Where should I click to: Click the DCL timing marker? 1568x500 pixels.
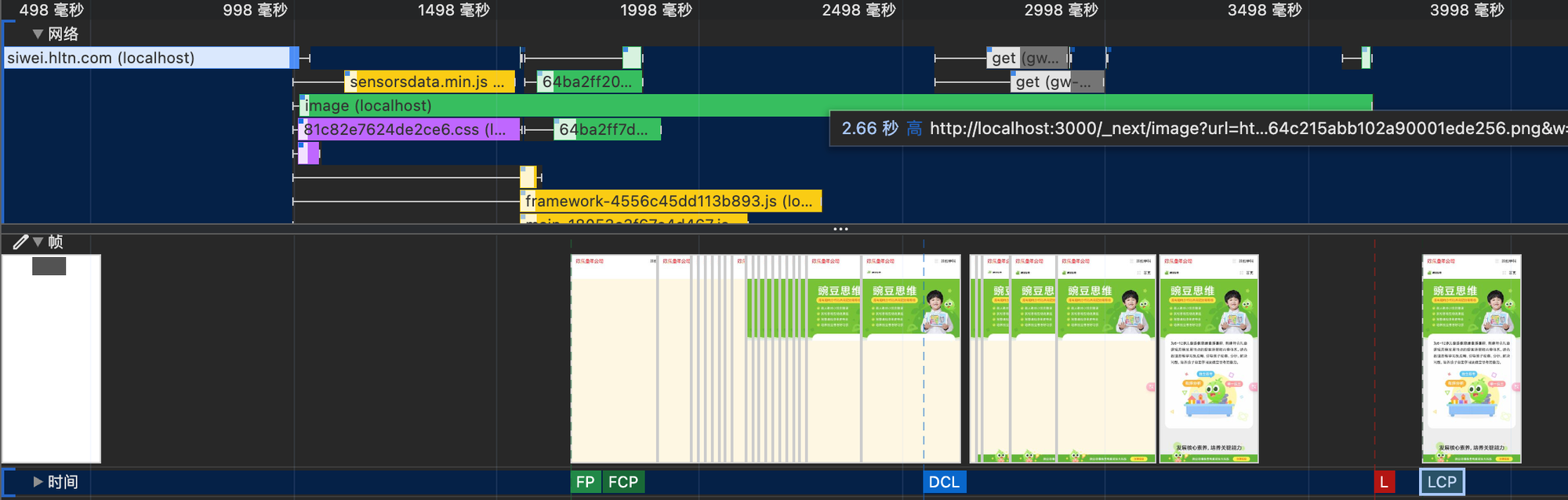tap(944, 482)
